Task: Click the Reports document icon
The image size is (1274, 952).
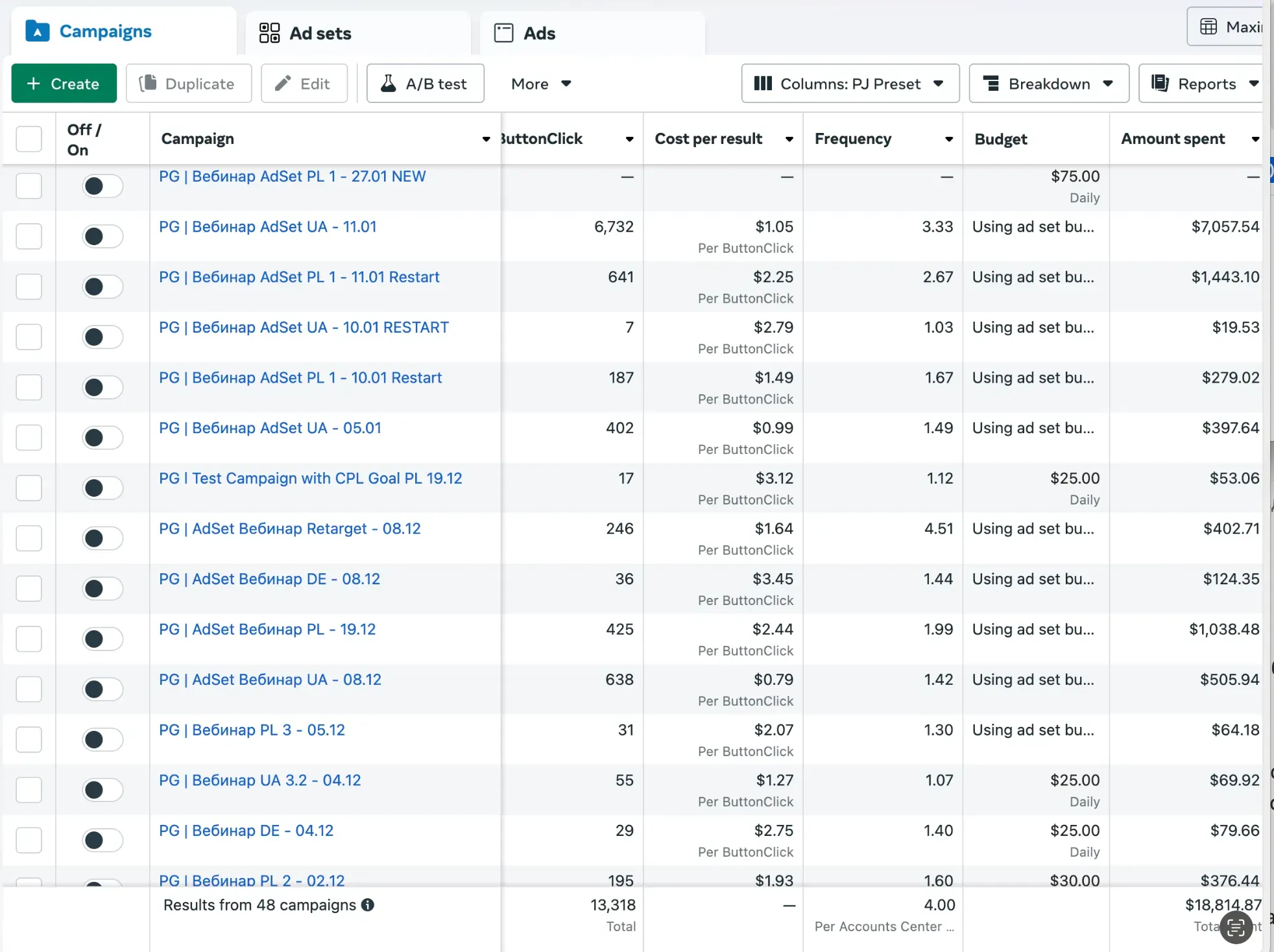Action: click(1160, 83)
